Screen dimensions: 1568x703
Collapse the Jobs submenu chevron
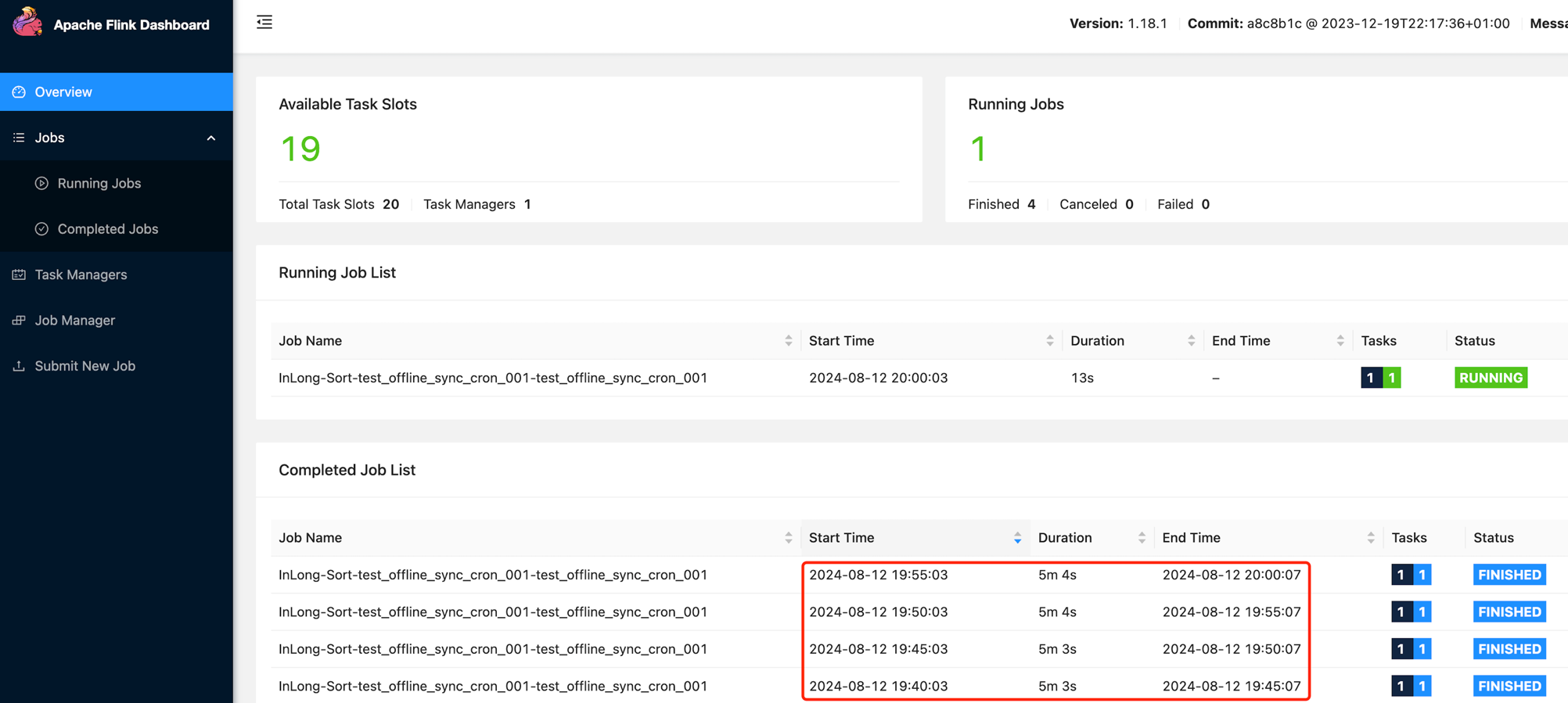(210, 138)
